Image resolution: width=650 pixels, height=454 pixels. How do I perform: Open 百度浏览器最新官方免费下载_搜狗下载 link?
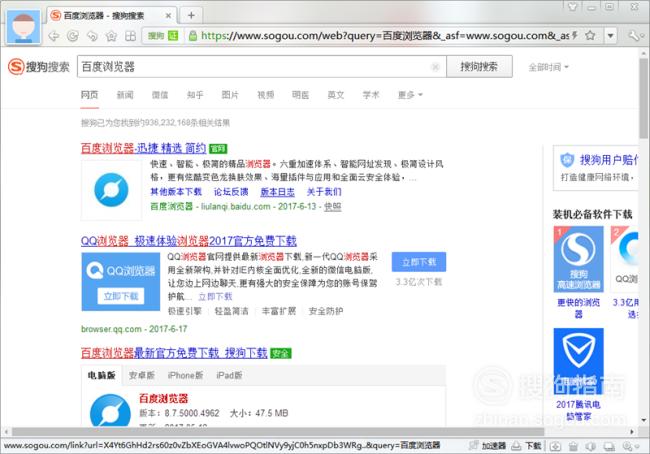click(x=174, y=353)
